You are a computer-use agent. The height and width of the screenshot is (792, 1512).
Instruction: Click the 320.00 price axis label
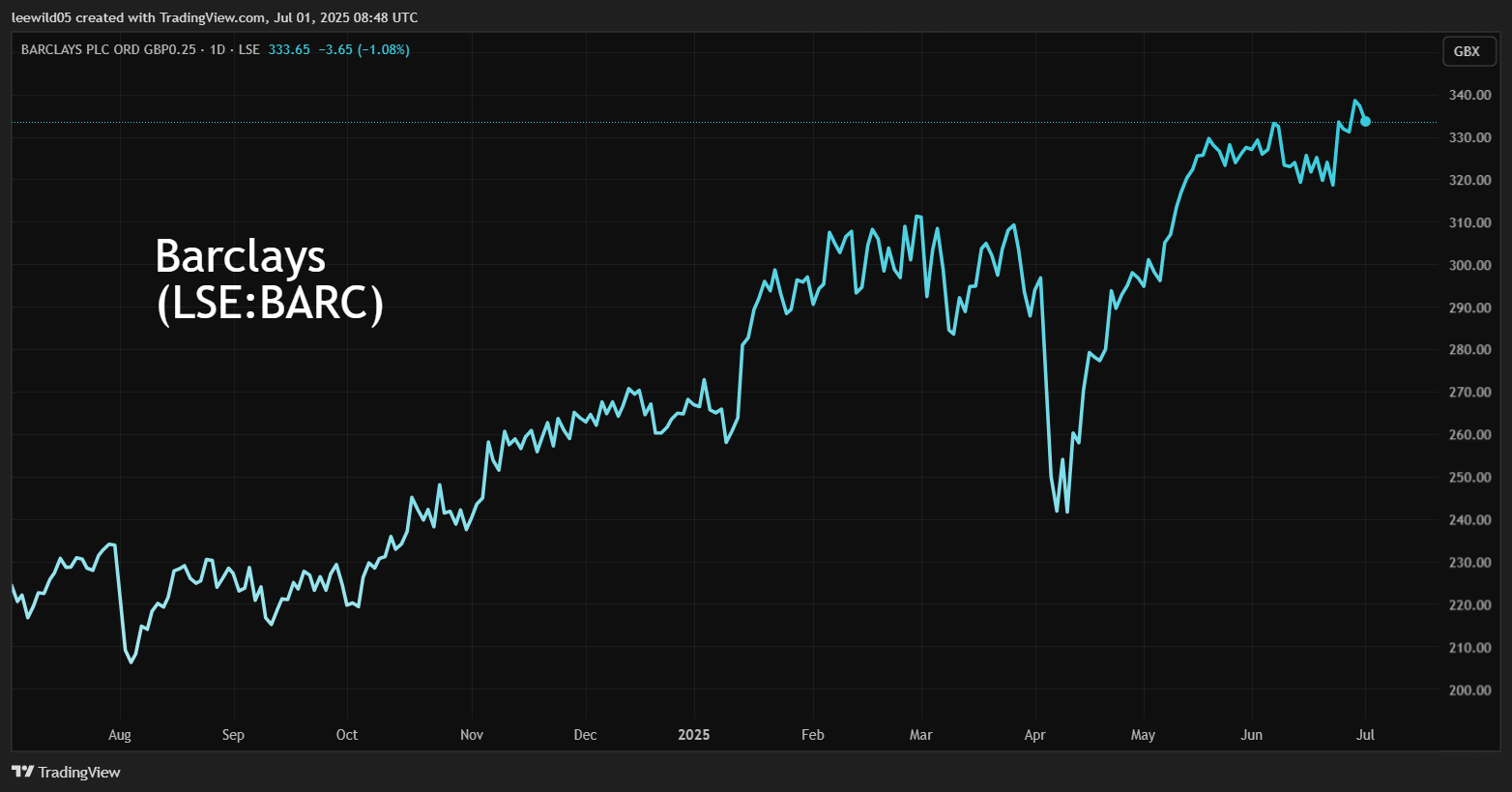pyautogui.click(x=1469, y=180)
